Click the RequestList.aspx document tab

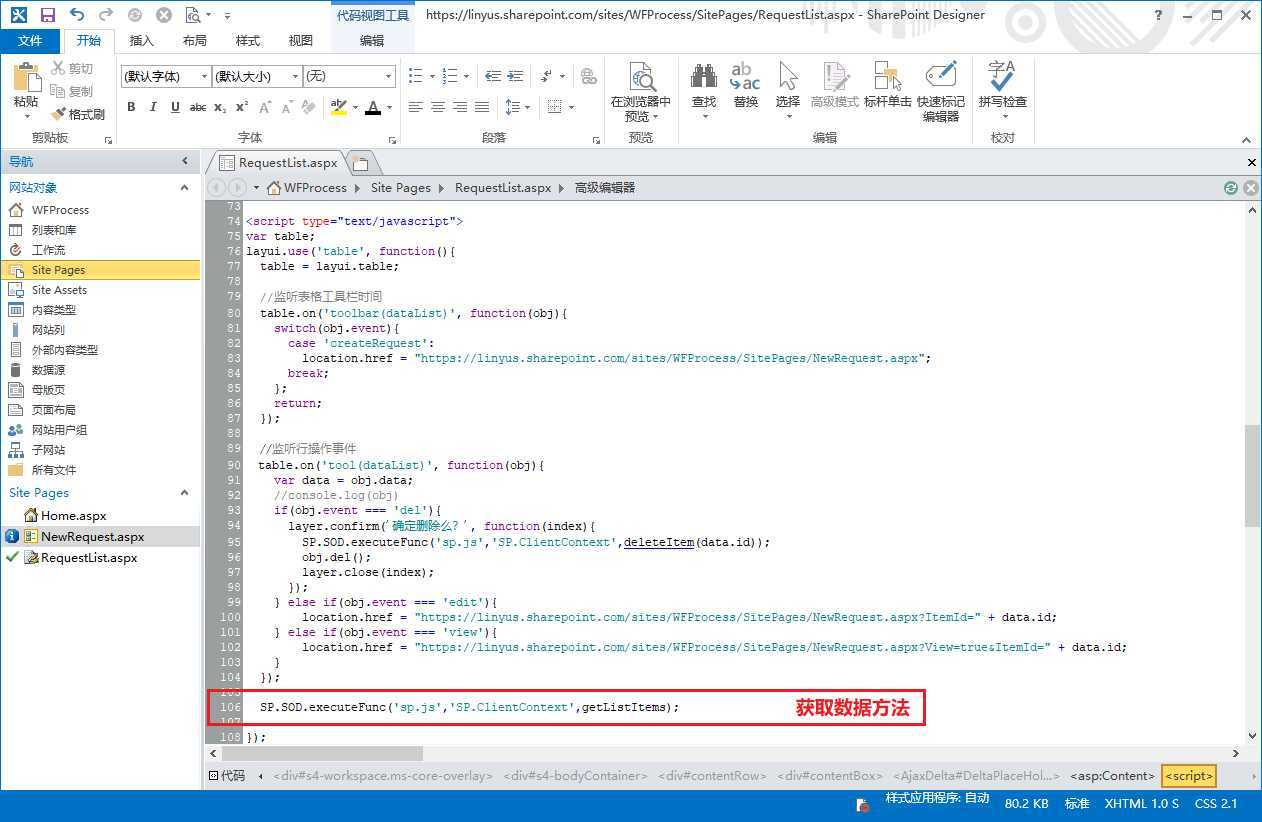coord(279,163)
